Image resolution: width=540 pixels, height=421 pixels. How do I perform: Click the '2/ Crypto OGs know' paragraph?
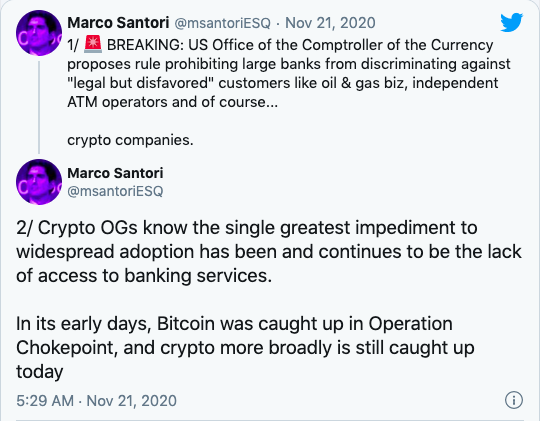(x=269, y=252)
